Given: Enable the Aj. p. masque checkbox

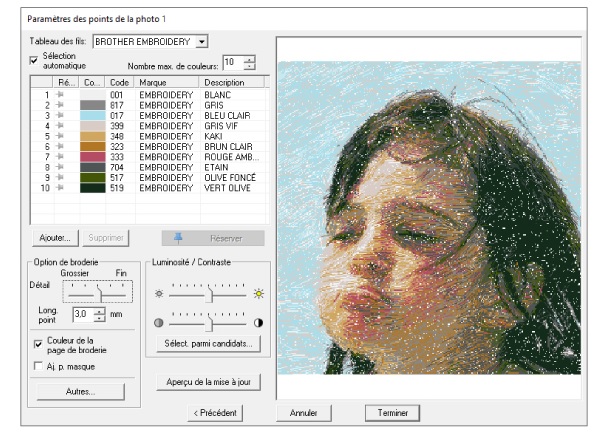Looking at the screenshot, I should point(38,366).
